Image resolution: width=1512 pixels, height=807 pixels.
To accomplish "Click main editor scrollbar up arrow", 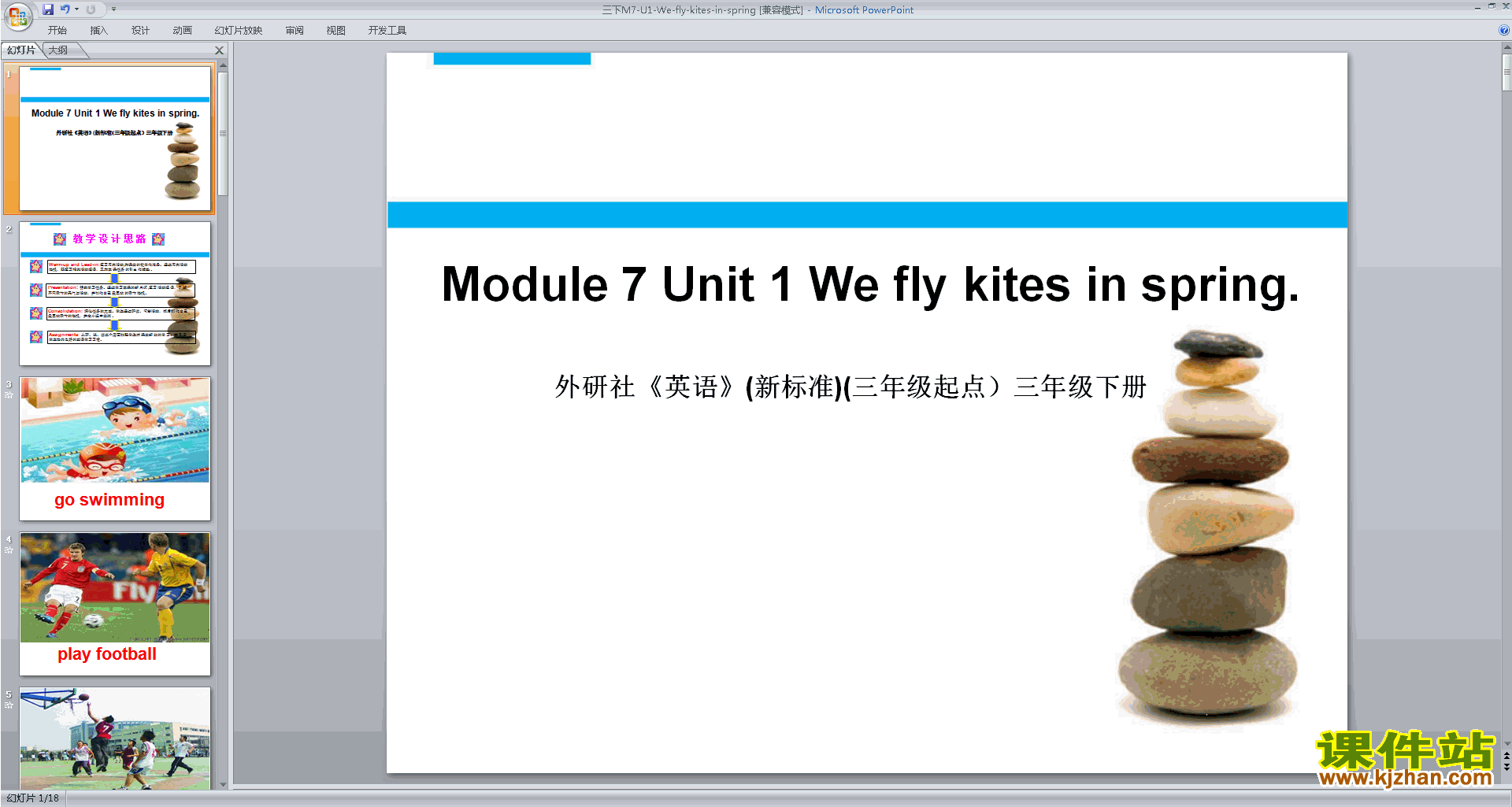I will pyautogui.click(x=1506, y=47).
